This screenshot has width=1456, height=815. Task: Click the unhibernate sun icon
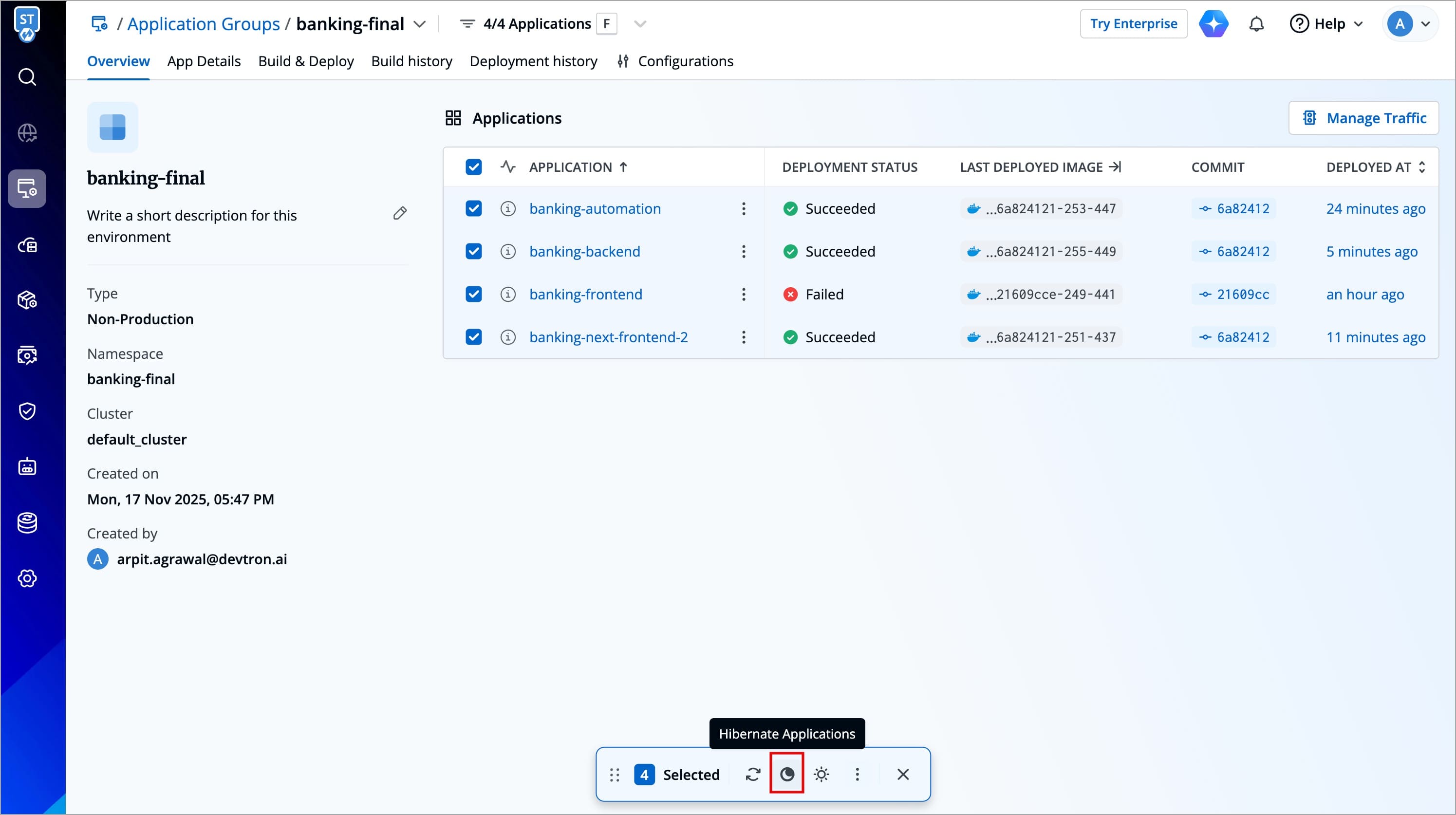[821, 774]
